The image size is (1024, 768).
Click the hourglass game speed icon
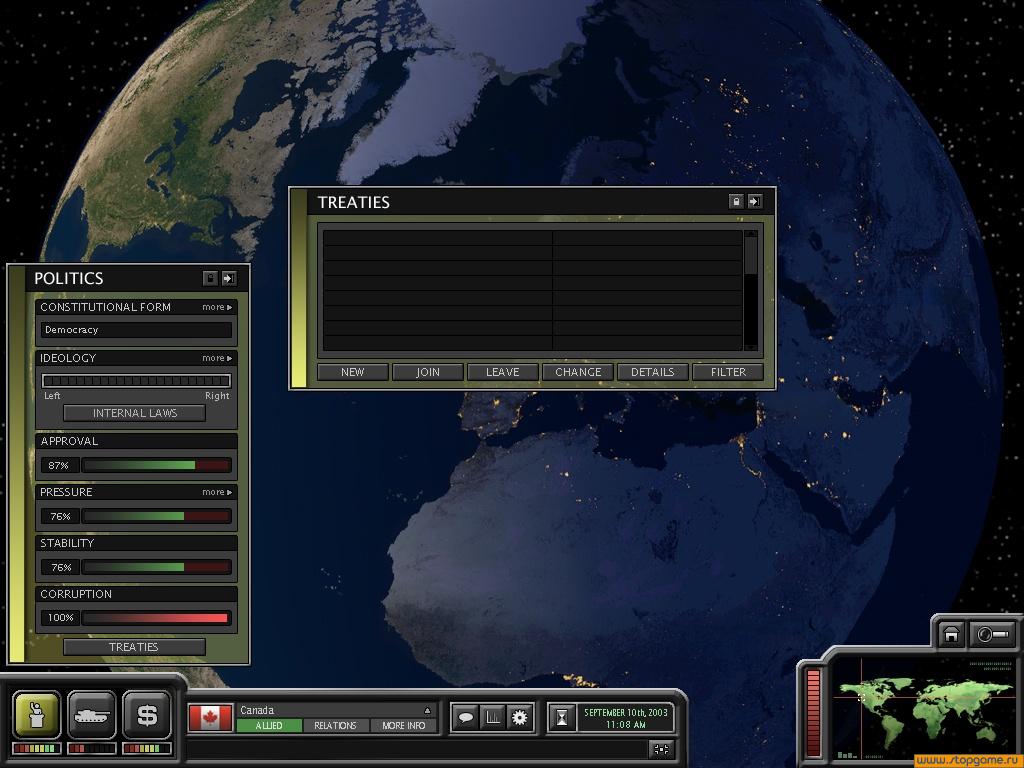click(562, 717)
